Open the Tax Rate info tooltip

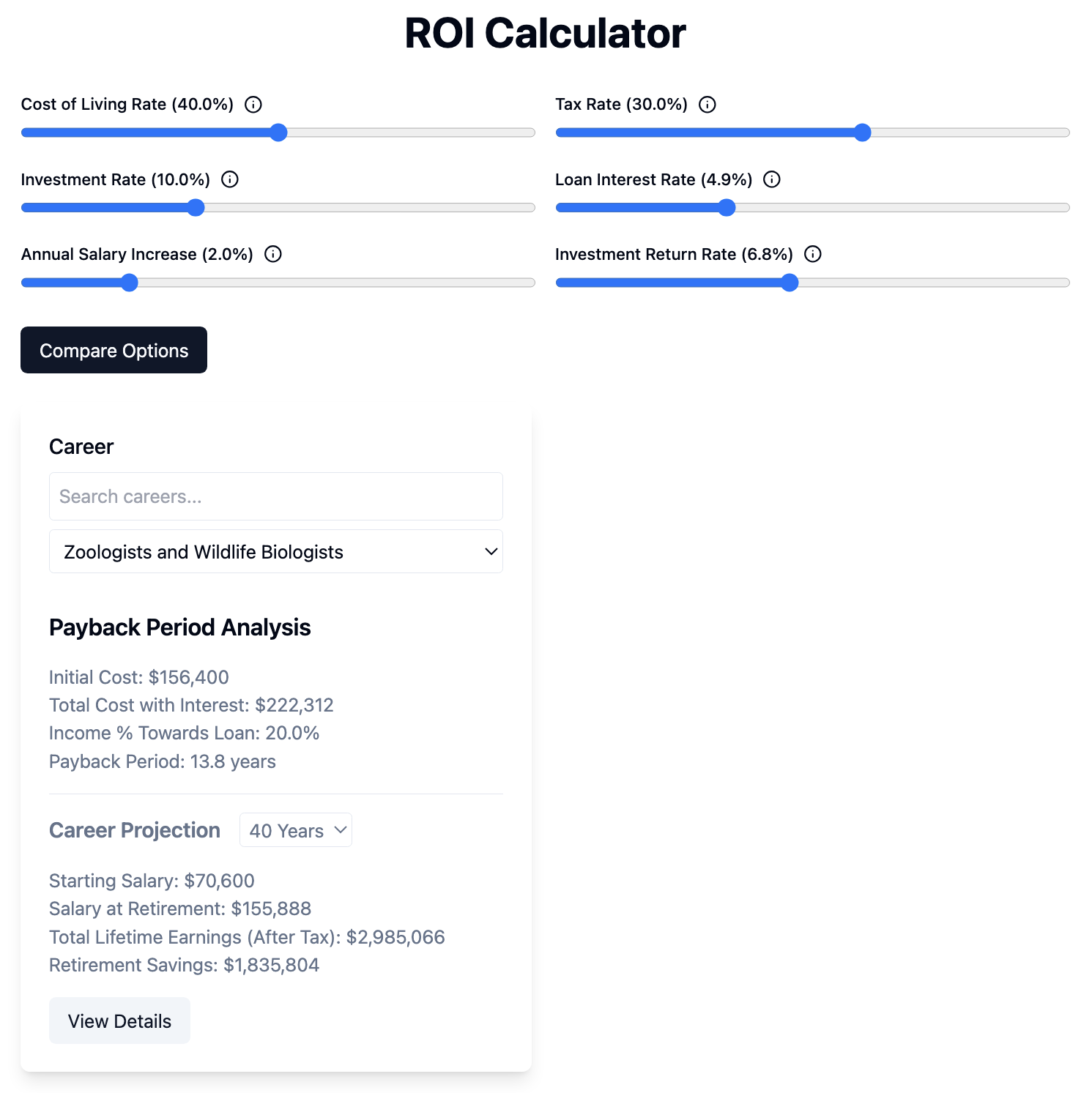click(x=707, y=104)
